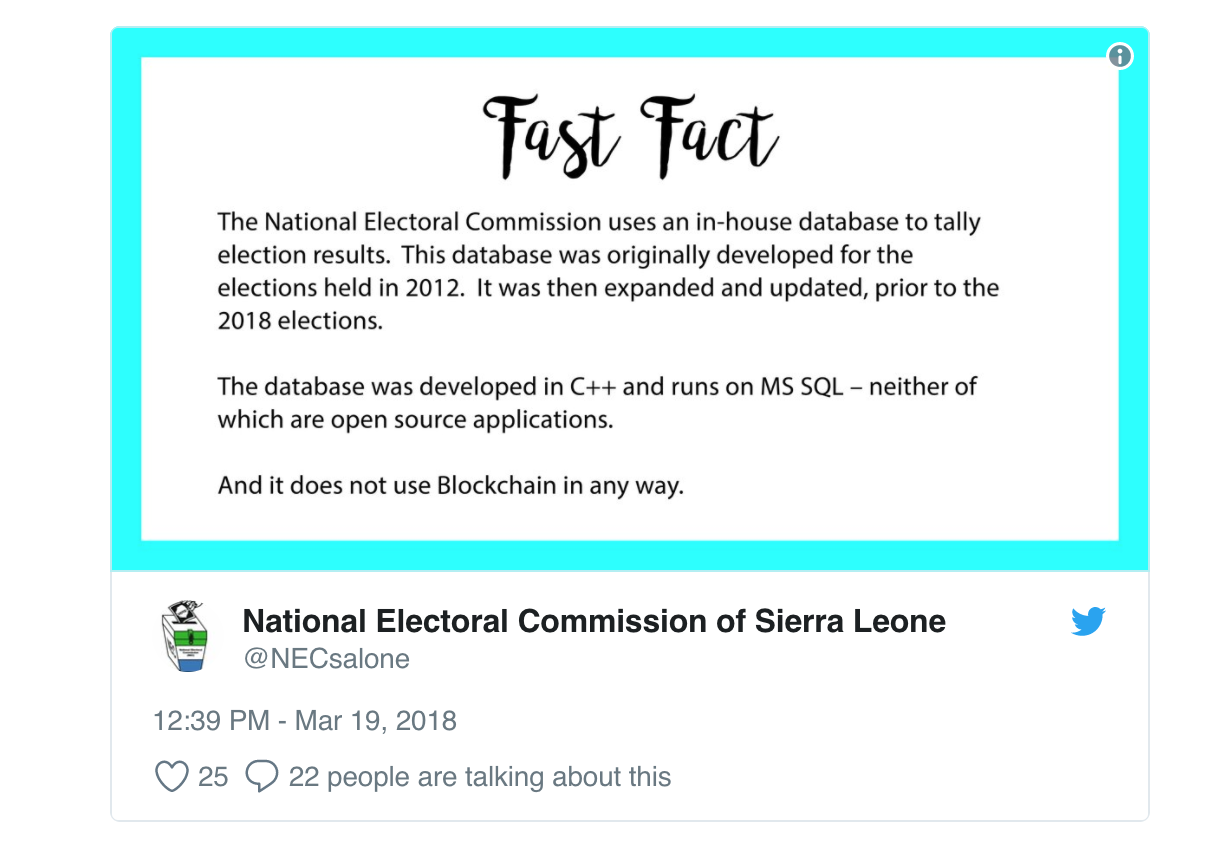Follow the '22 people are talking about this' link
This screenshot has width=1232, height=866.
(481, 776)
